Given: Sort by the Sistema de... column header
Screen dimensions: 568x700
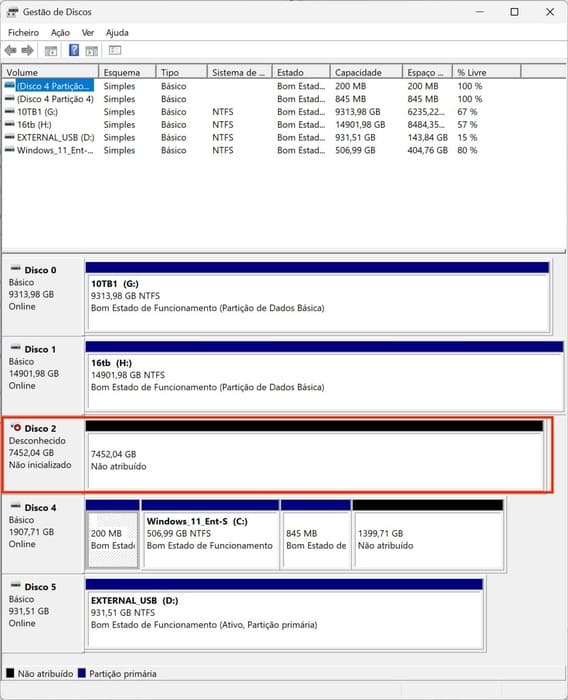Looking at the screenshot, I should (x=240, y=72).
